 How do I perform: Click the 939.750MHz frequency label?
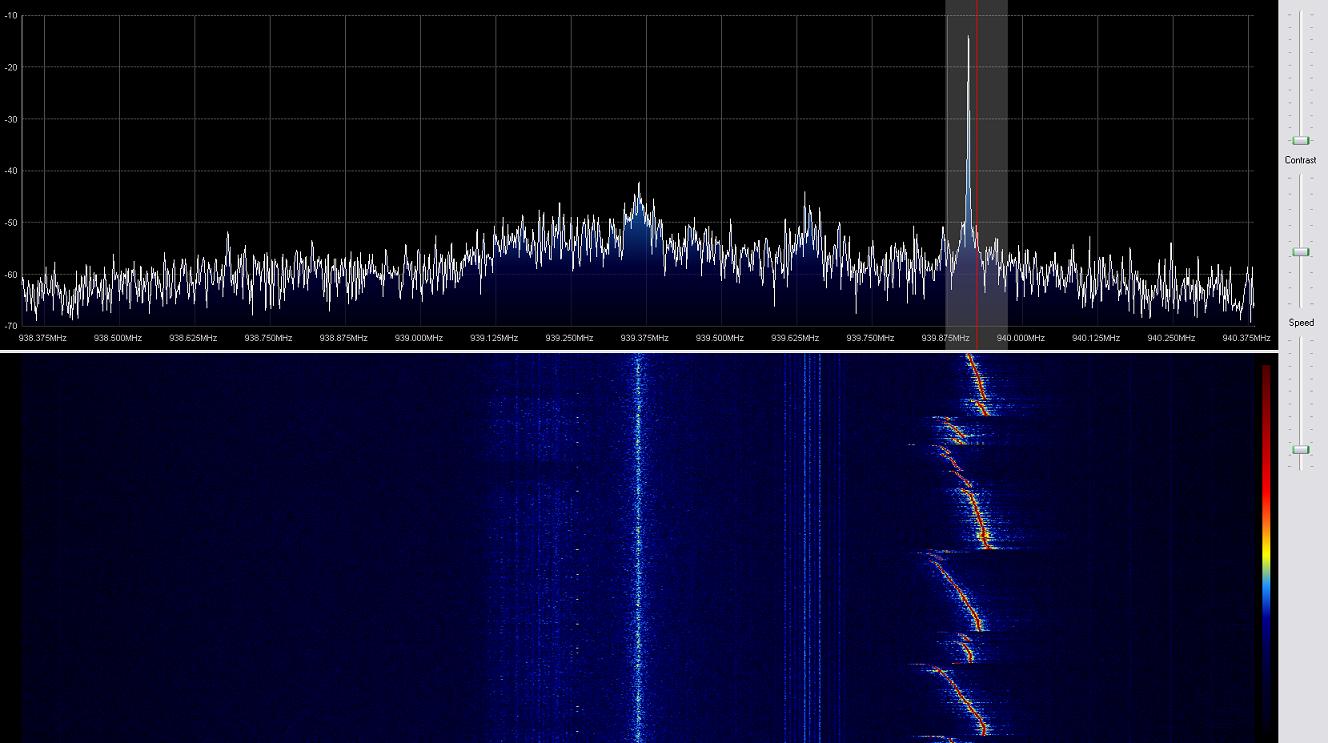(x=870, y=338)
